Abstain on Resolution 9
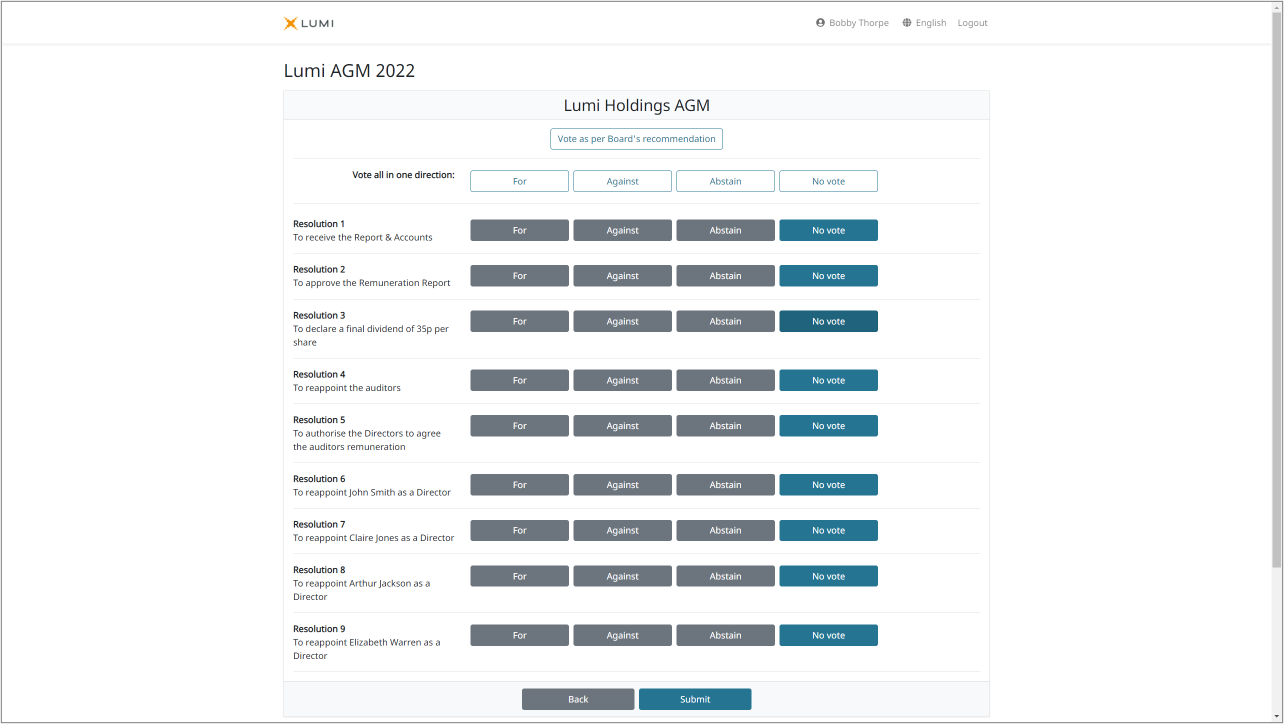Screen dimensions: 1284x724 tap(725, 635)
